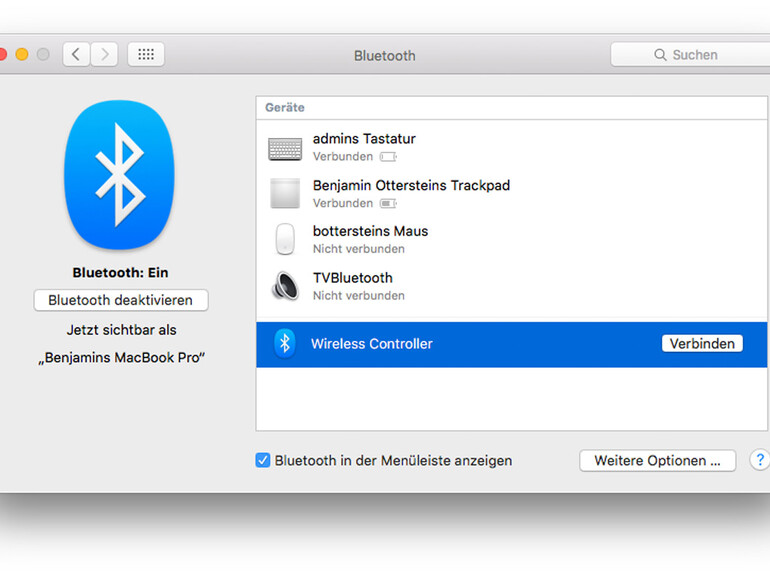Viewport: 770px width, 578px height.
Task: Select Wireless Controller device name
Action: [372, 344]
